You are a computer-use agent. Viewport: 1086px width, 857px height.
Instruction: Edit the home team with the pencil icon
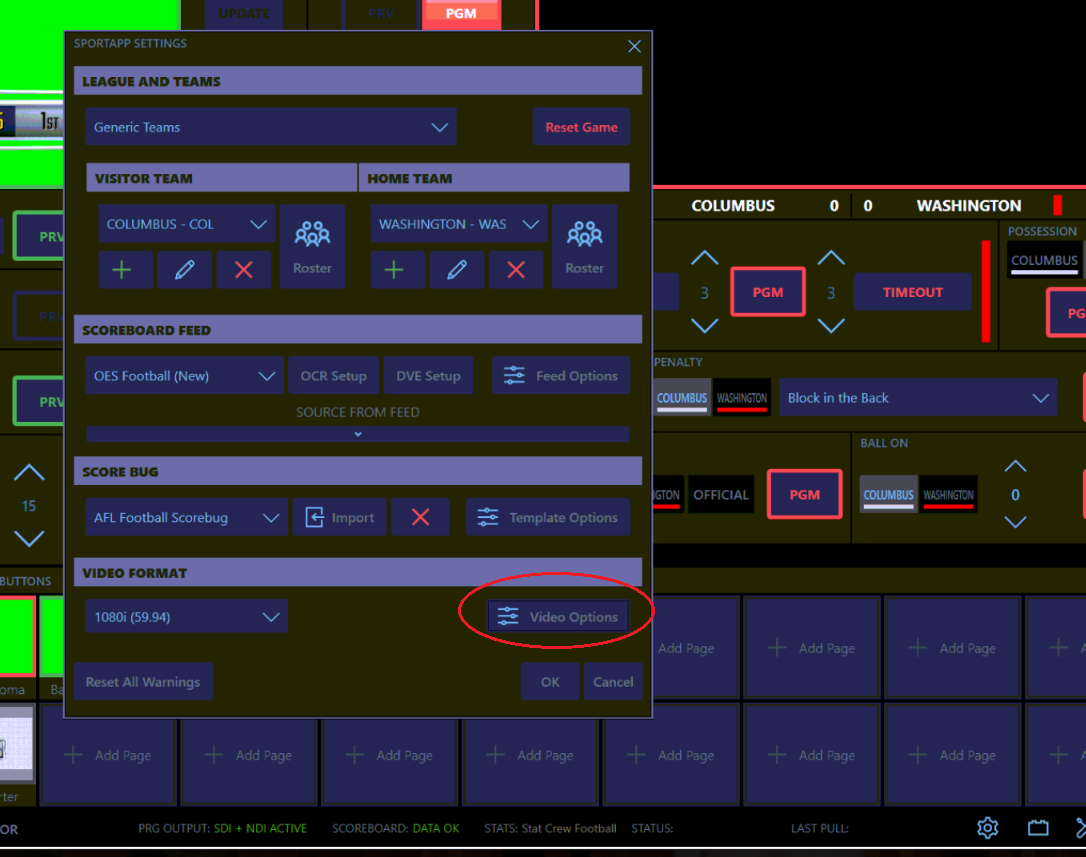(456, 270)
